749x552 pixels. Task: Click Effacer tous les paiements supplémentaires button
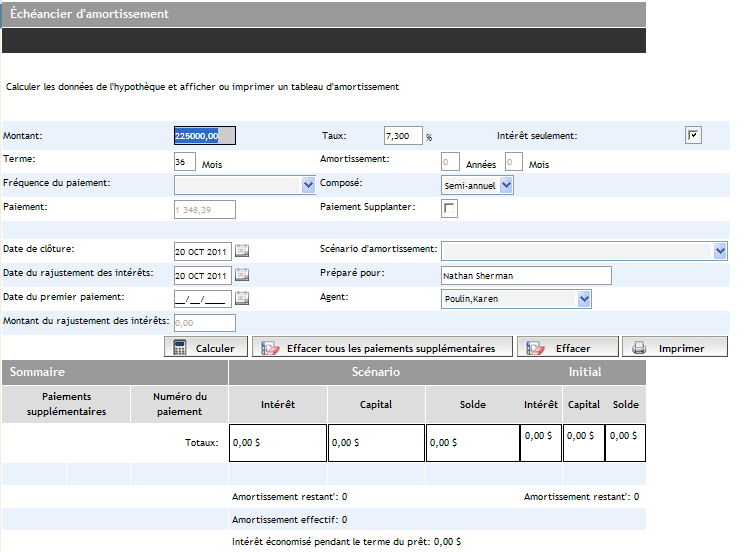(x=382, y=347)
